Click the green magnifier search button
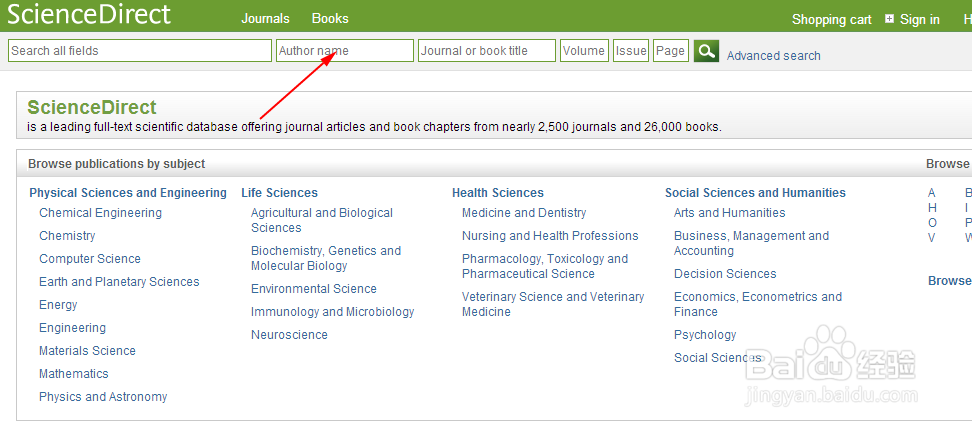 click(x=706, y=51)
